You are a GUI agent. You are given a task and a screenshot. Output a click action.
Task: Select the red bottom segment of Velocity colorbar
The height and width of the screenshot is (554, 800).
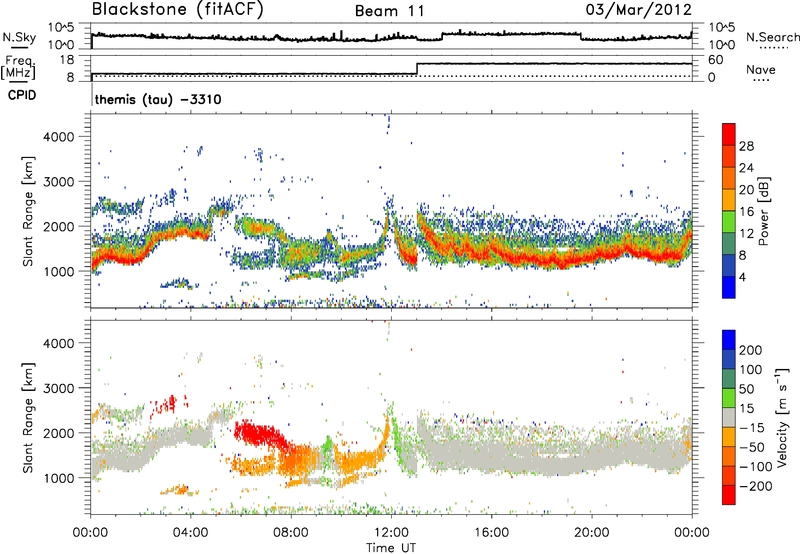[x=729, y=495]
